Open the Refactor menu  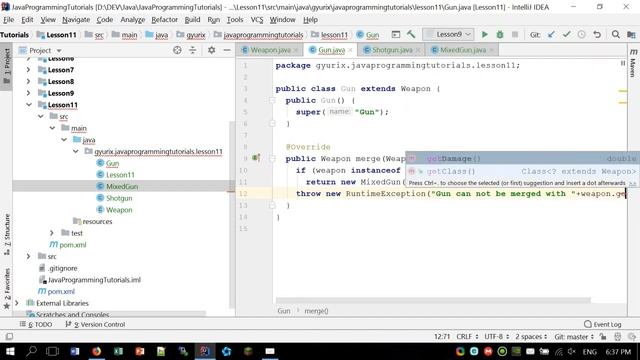click(164, 20)
